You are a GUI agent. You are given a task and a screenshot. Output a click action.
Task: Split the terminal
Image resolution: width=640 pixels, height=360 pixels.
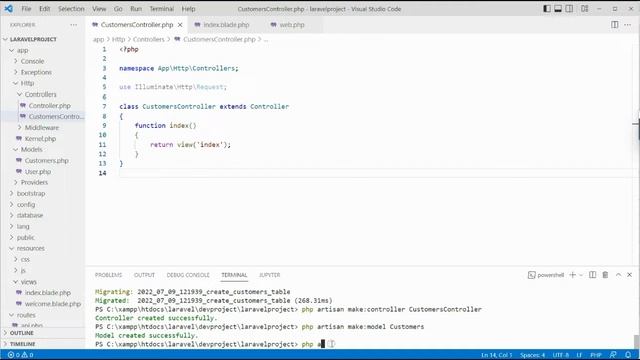pyautogui.click(x=593, y=275)
